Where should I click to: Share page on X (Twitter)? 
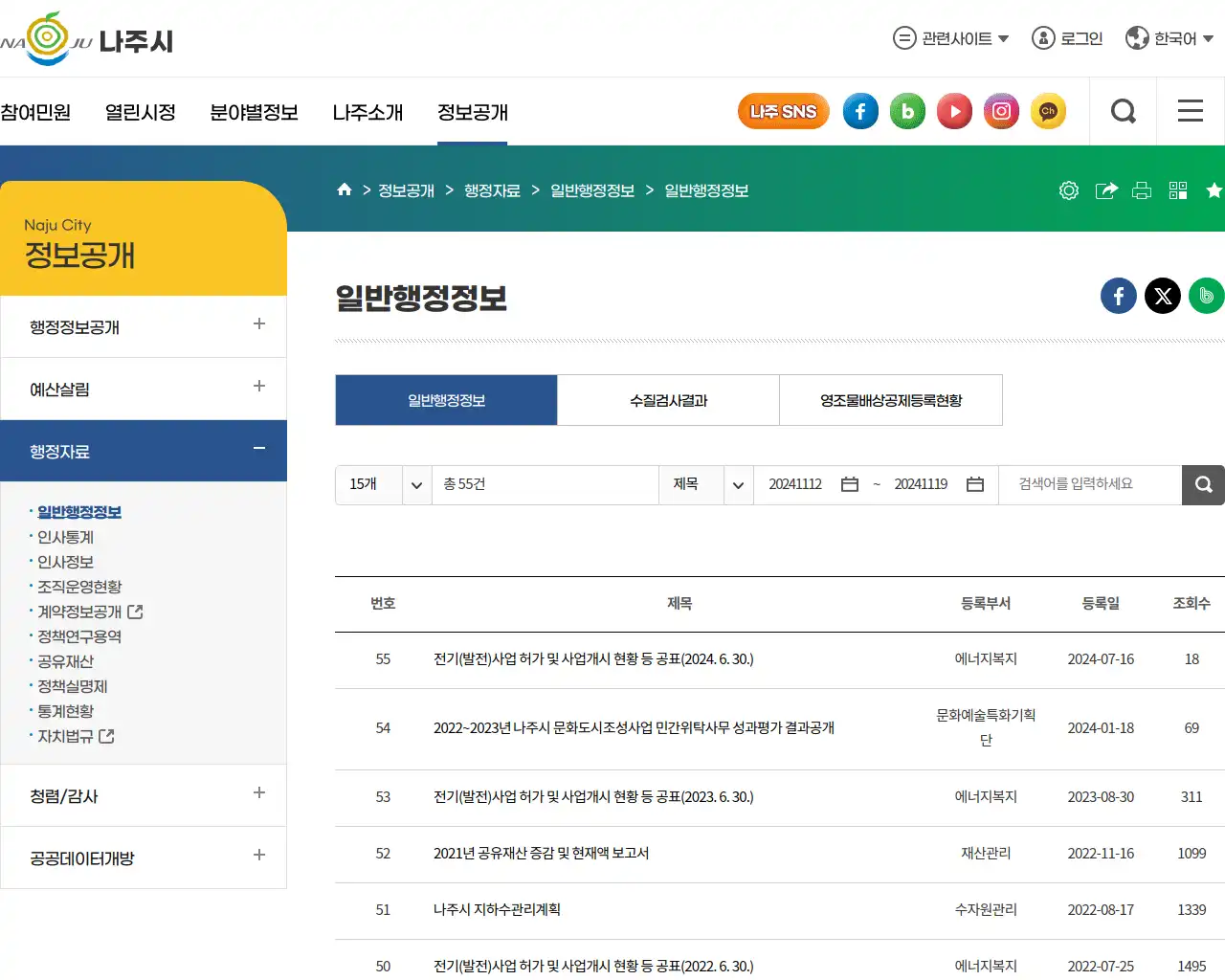(x=1163, y=296)
